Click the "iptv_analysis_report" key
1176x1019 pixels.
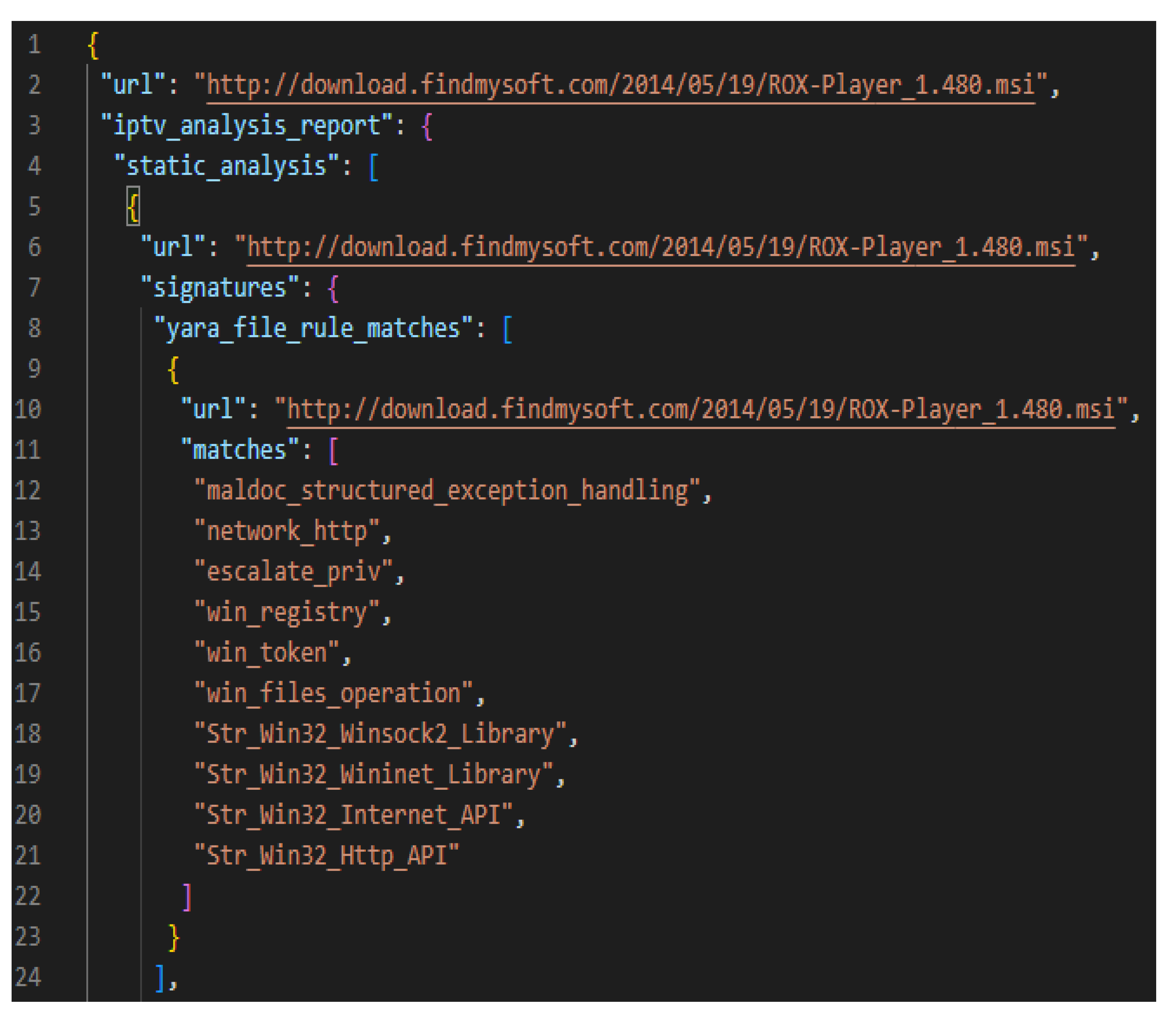click(x=246, y=125)
